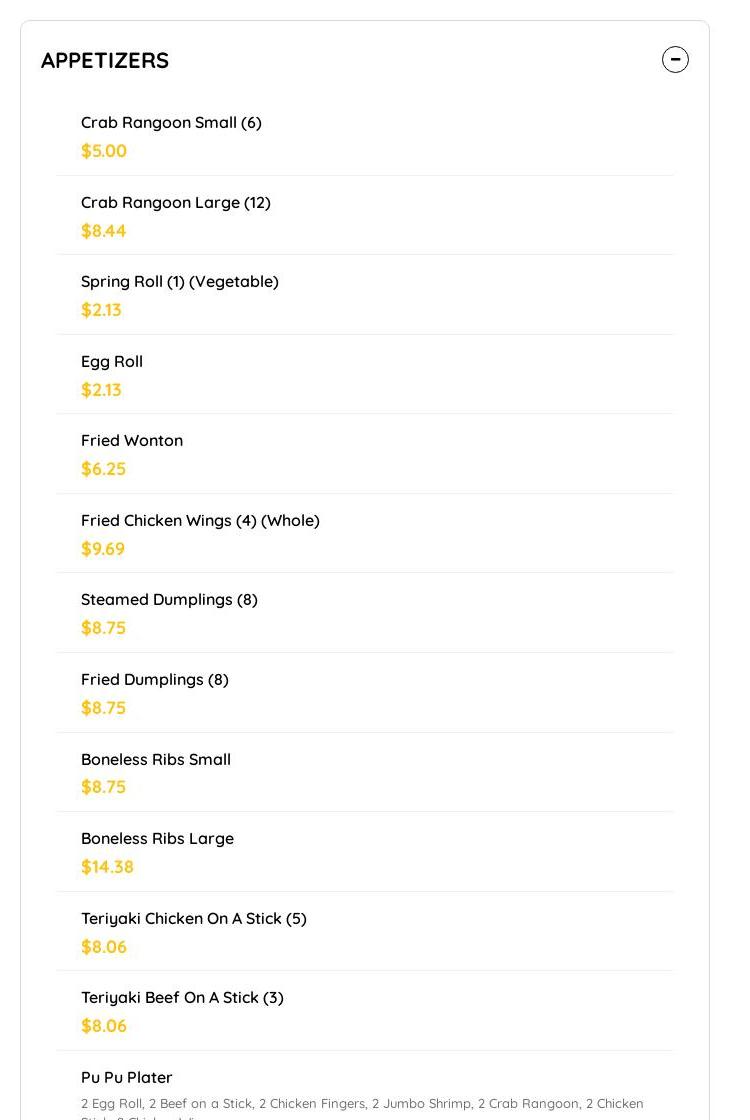Select Crab Rangoon Large (12)

[365, 216]
